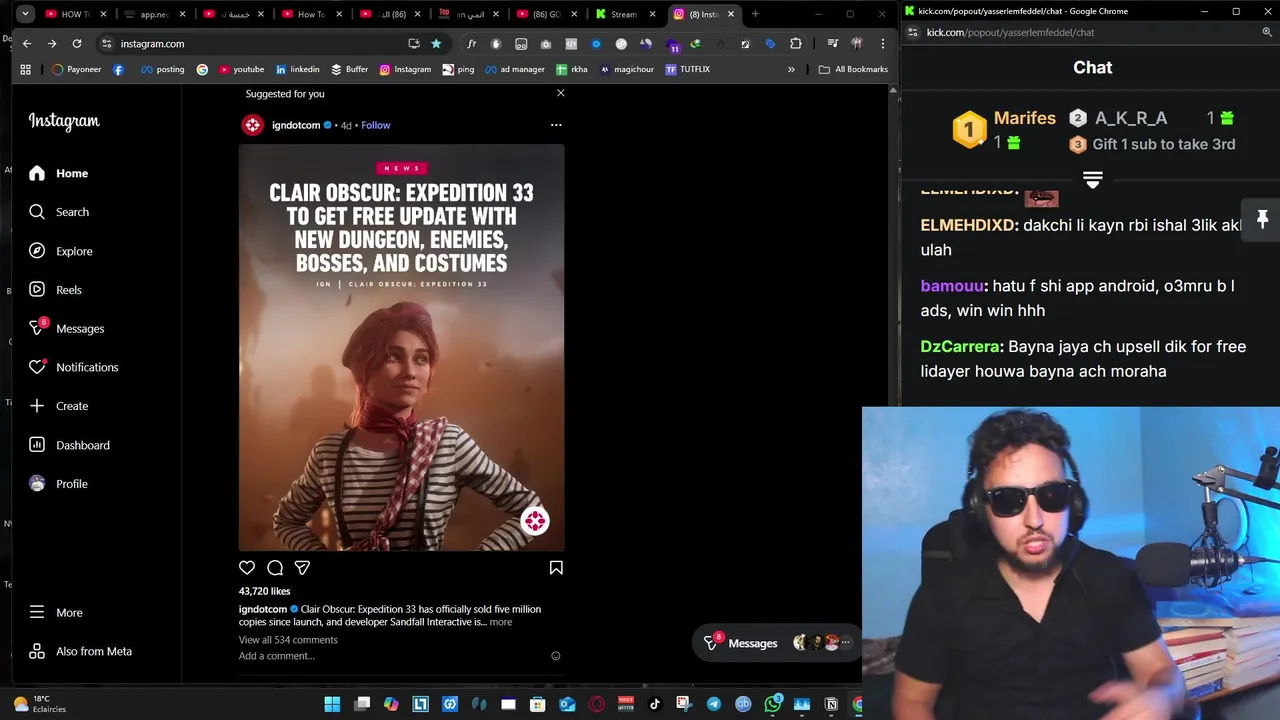Switch to first HOW TO YouTube tab
This screenshot has height=720, width=1280.
[x=74, y=14]
